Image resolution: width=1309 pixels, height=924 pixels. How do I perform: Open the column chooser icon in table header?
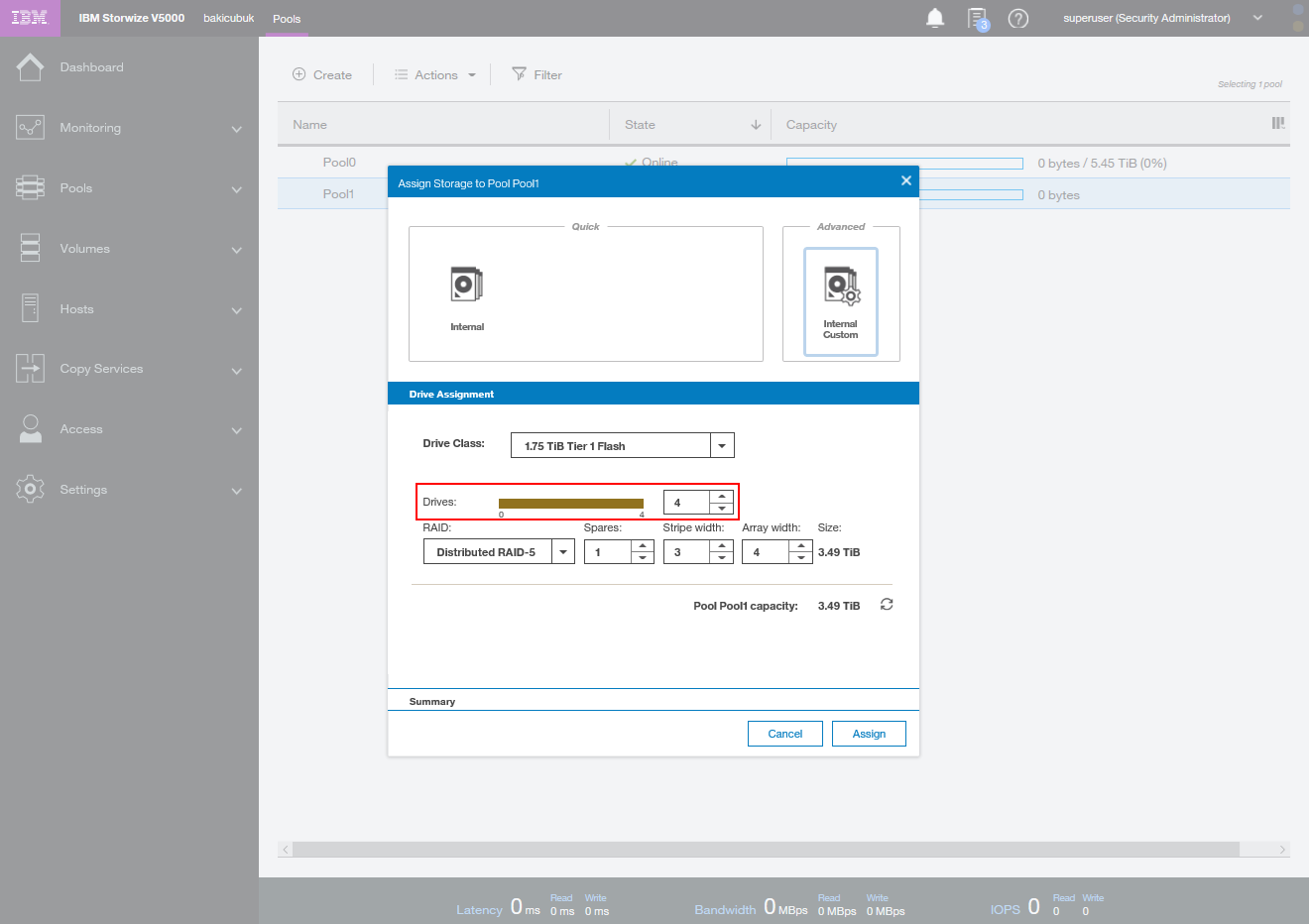1278,123
